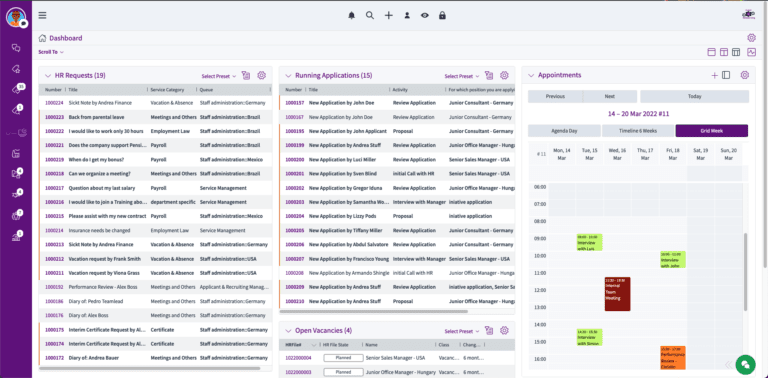This screenshot has width=768, height=378.
Task: Toggle the eye visibility icon in top bar
Action: coord(425,16)
